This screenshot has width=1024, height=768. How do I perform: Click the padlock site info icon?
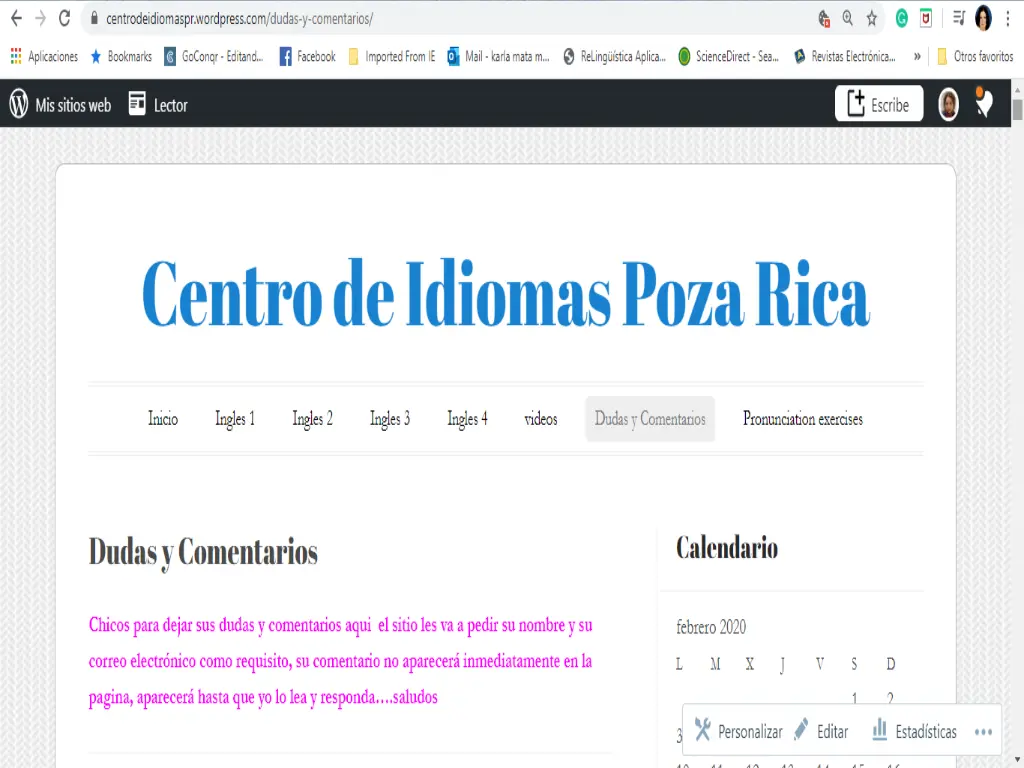[x=94, y=18]
